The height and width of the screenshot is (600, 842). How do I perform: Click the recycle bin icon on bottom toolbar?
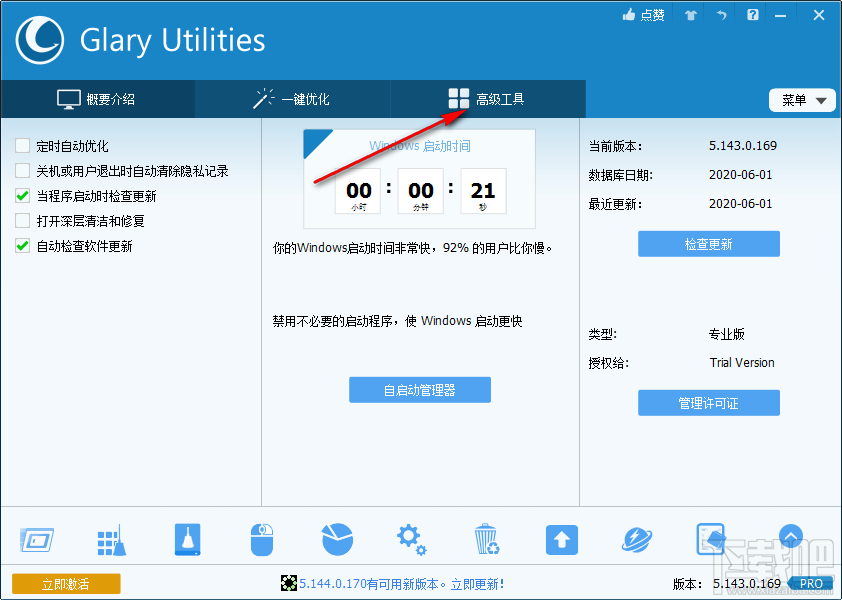tap(487, 539)
